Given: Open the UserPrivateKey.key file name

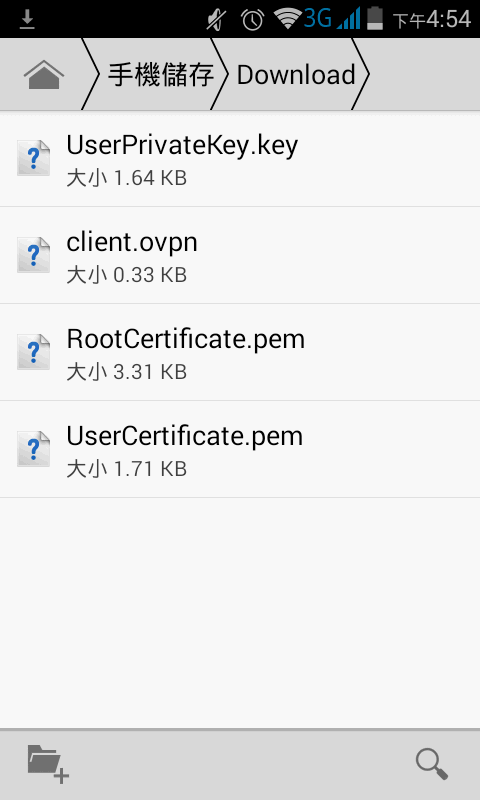Looking at the screenshot, I should [182, 145].
